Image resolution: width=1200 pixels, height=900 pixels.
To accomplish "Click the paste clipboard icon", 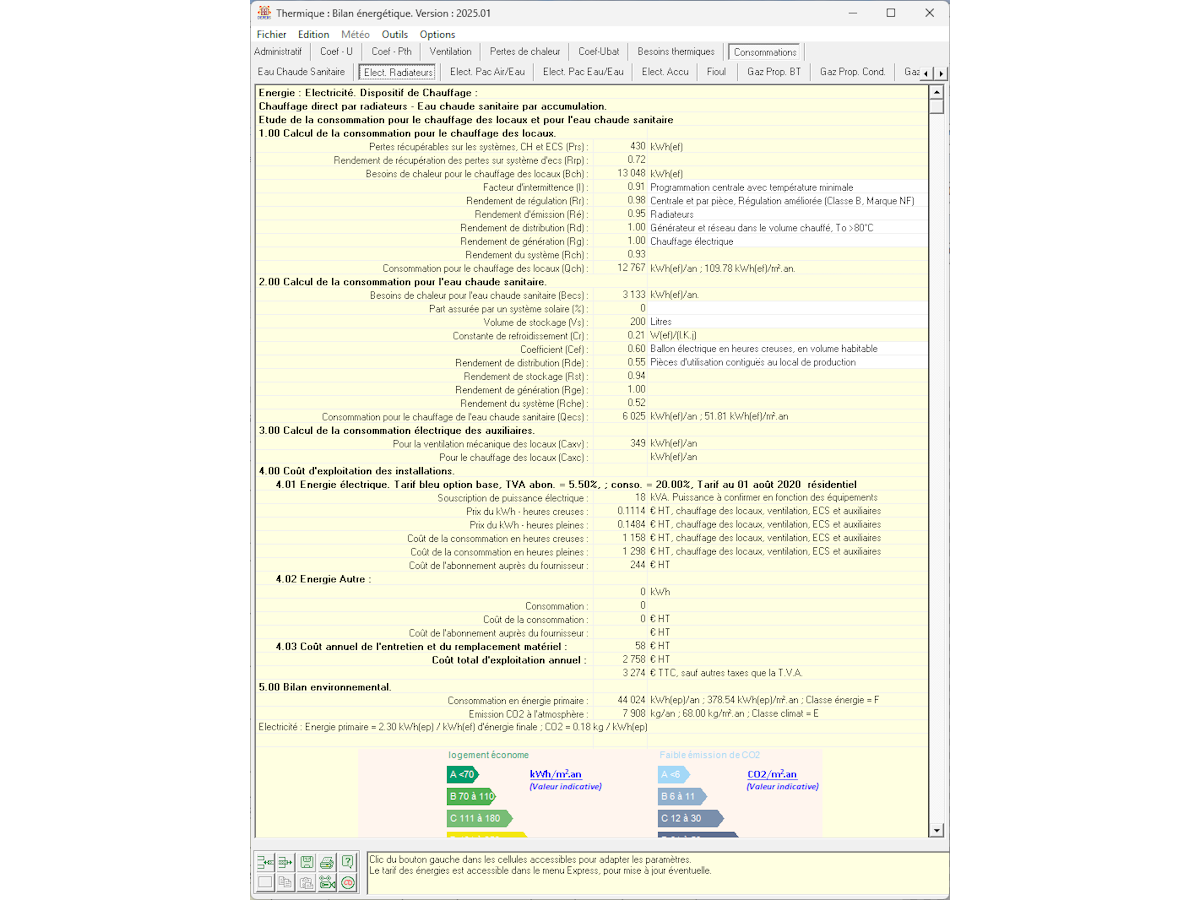I will coord(306,882).
